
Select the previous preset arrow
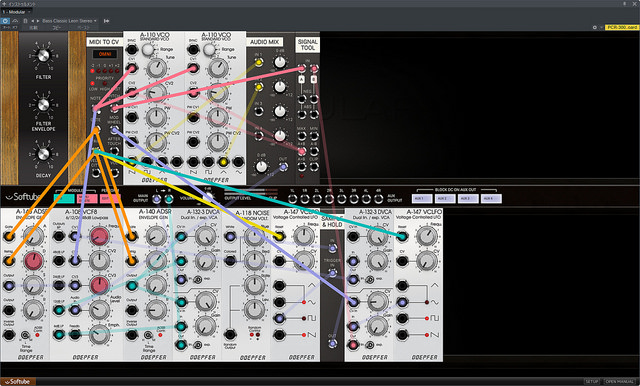(33, 21)
